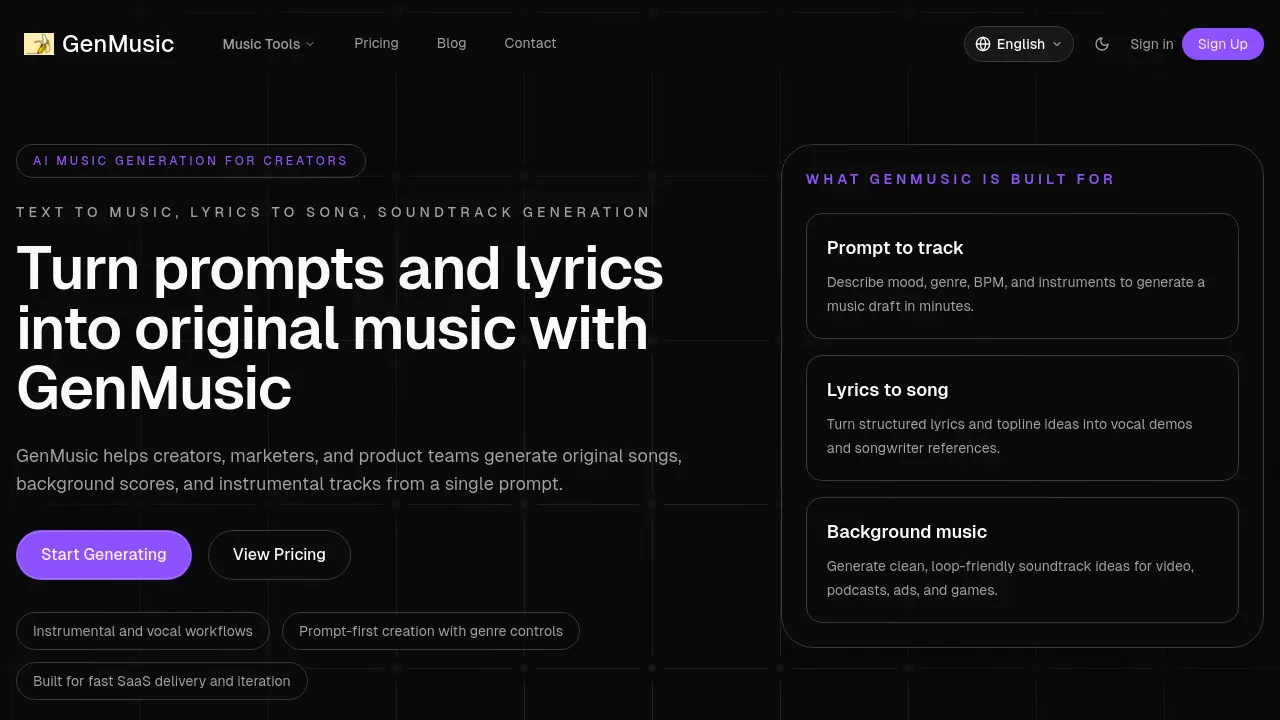This screenshot has height=720, width=1280.
Task: Click the GenMusic banana logo icon
Action: coord(39,44)
